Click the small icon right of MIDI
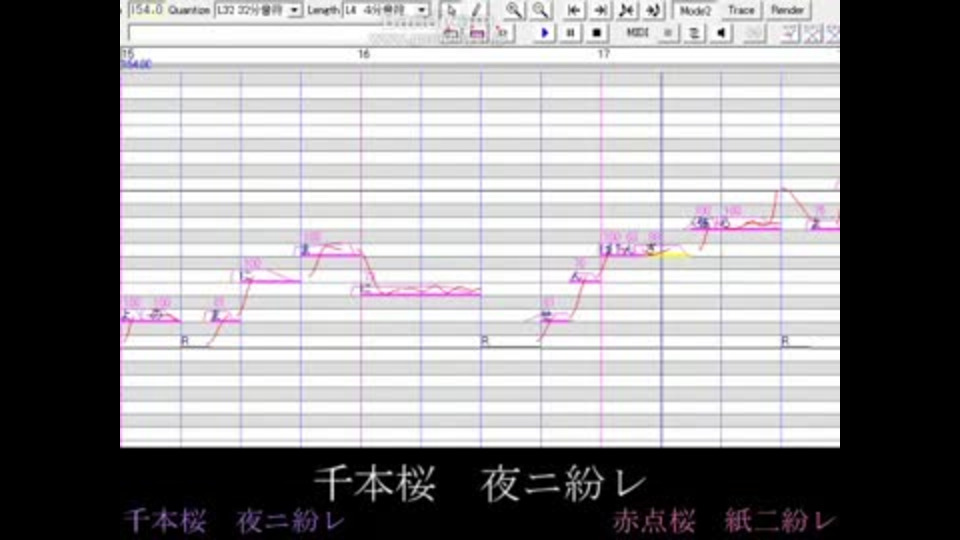Image resolution: width=960 pixels, height=540 pixels. coord(668,33)
